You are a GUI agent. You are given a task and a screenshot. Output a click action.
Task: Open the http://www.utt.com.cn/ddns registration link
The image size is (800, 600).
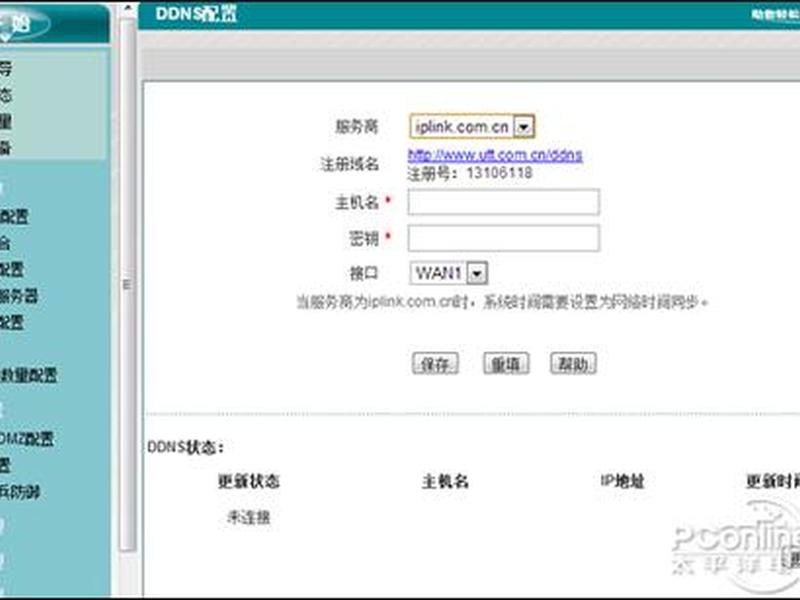pos(495,155)
